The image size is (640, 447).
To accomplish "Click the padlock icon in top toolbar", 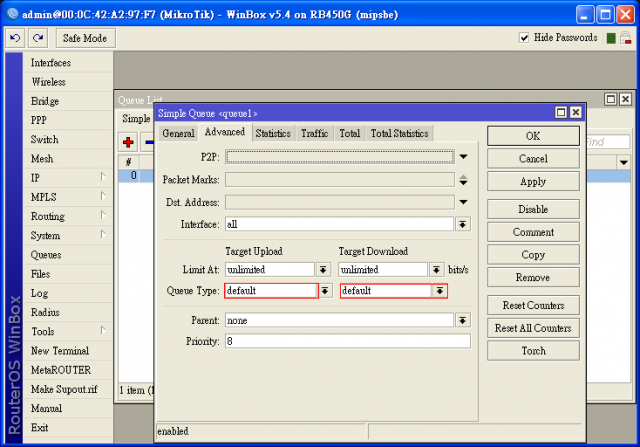I will point(625,38).
